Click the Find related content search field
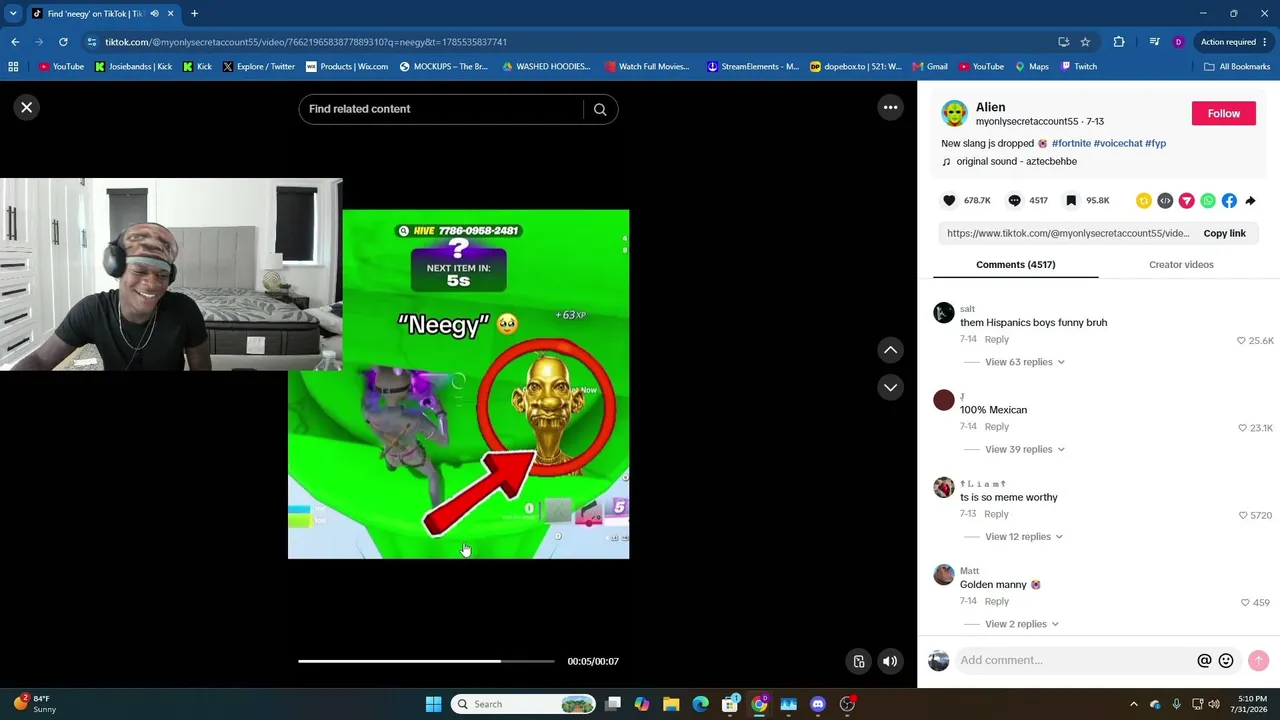This screenshot has height=720, width=1280. [x=440, y=109]
